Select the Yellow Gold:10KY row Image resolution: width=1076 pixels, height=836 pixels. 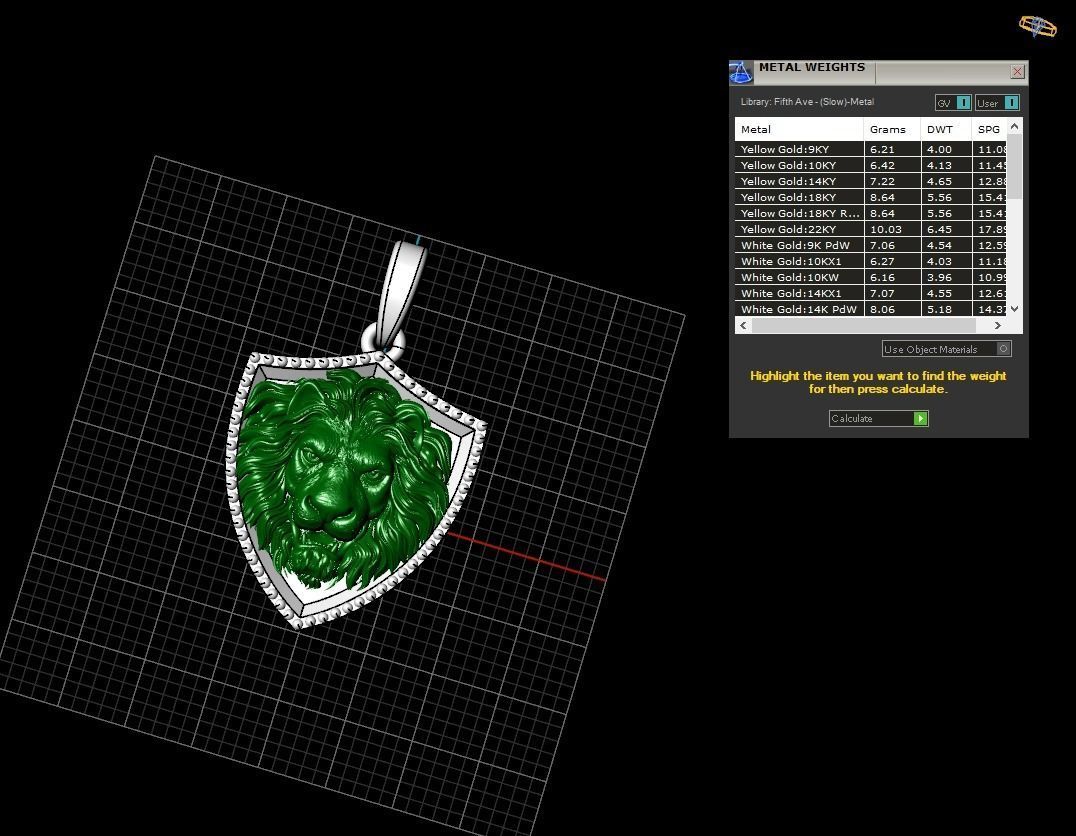click(x=870, y=165)
